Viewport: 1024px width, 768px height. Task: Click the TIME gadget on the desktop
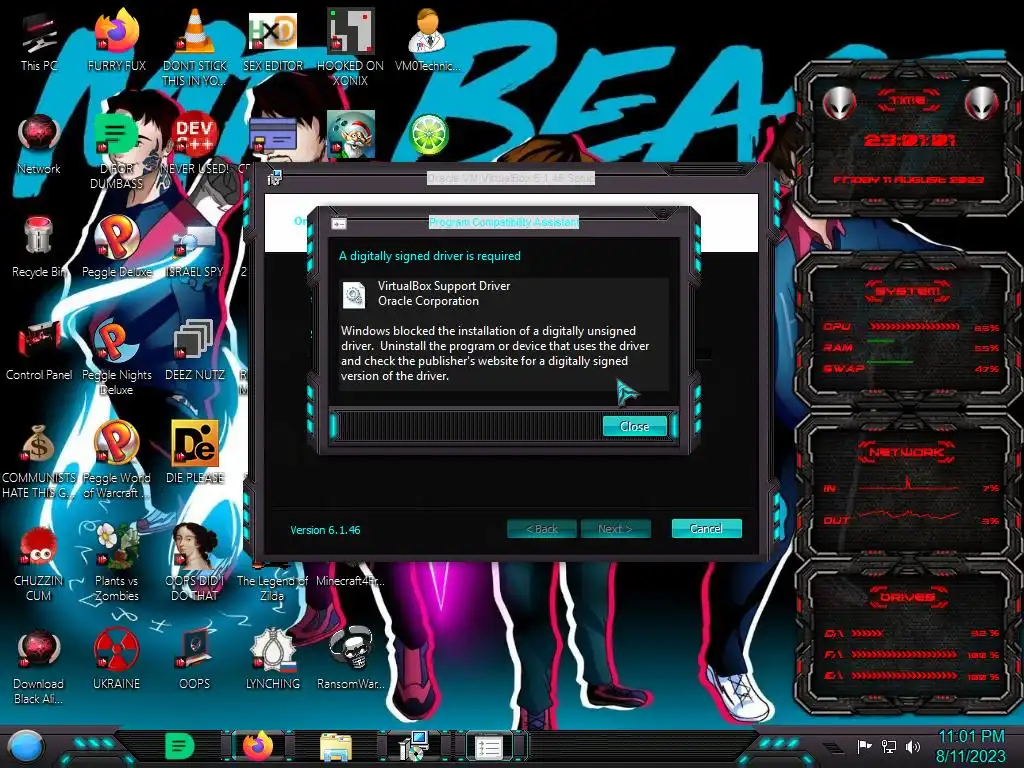click(x=909, y=139)
